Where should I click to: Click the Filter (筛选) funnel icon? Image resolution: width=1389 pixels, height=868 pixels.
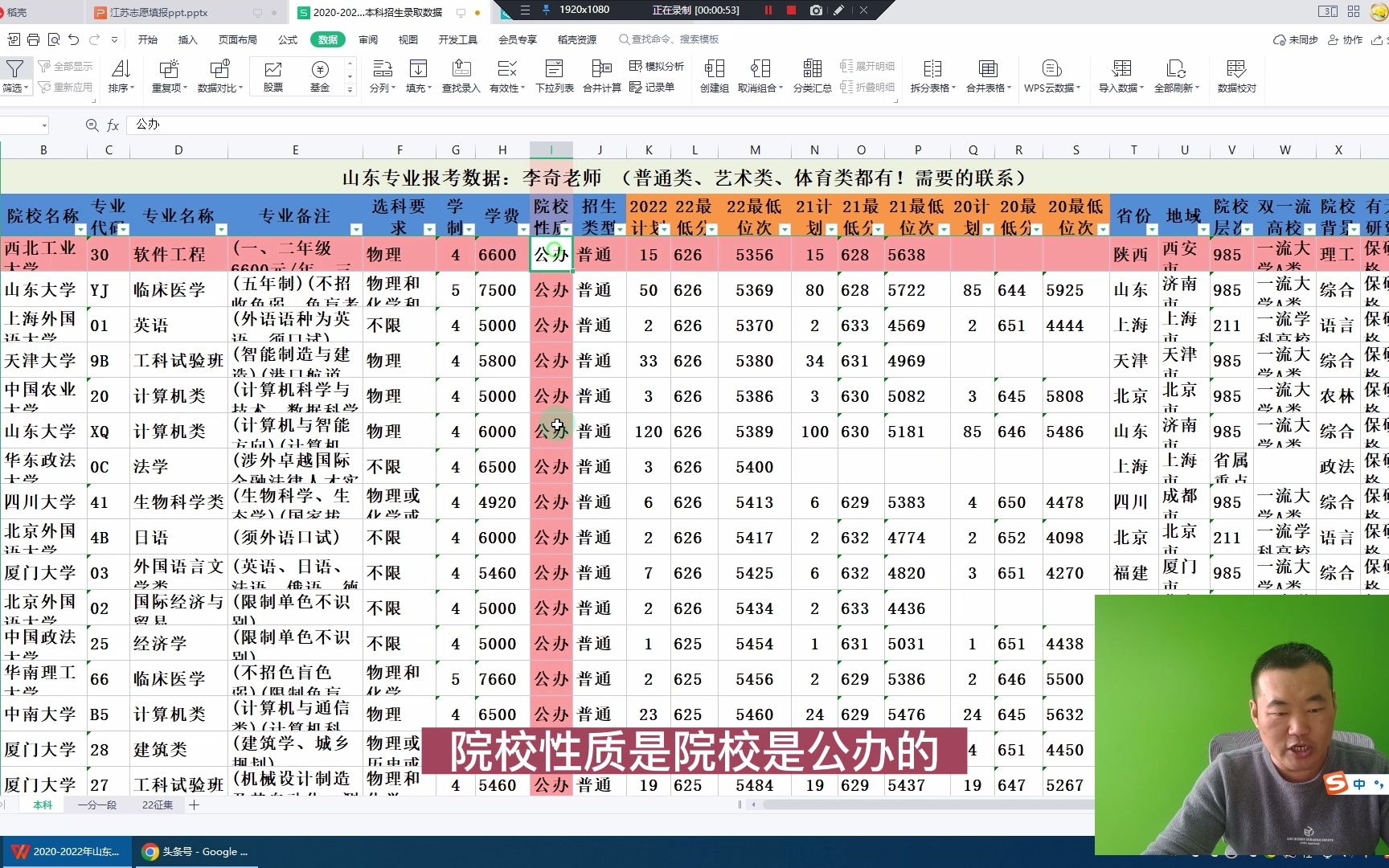tap(14, 69)
